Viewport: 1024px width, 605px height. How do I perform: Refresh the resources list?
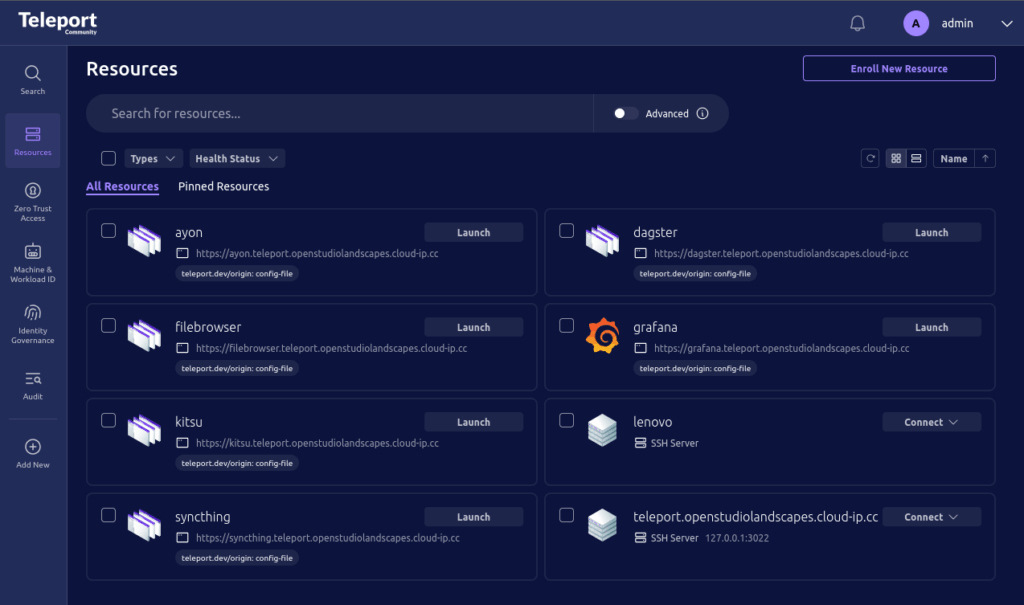pos(871,158)
